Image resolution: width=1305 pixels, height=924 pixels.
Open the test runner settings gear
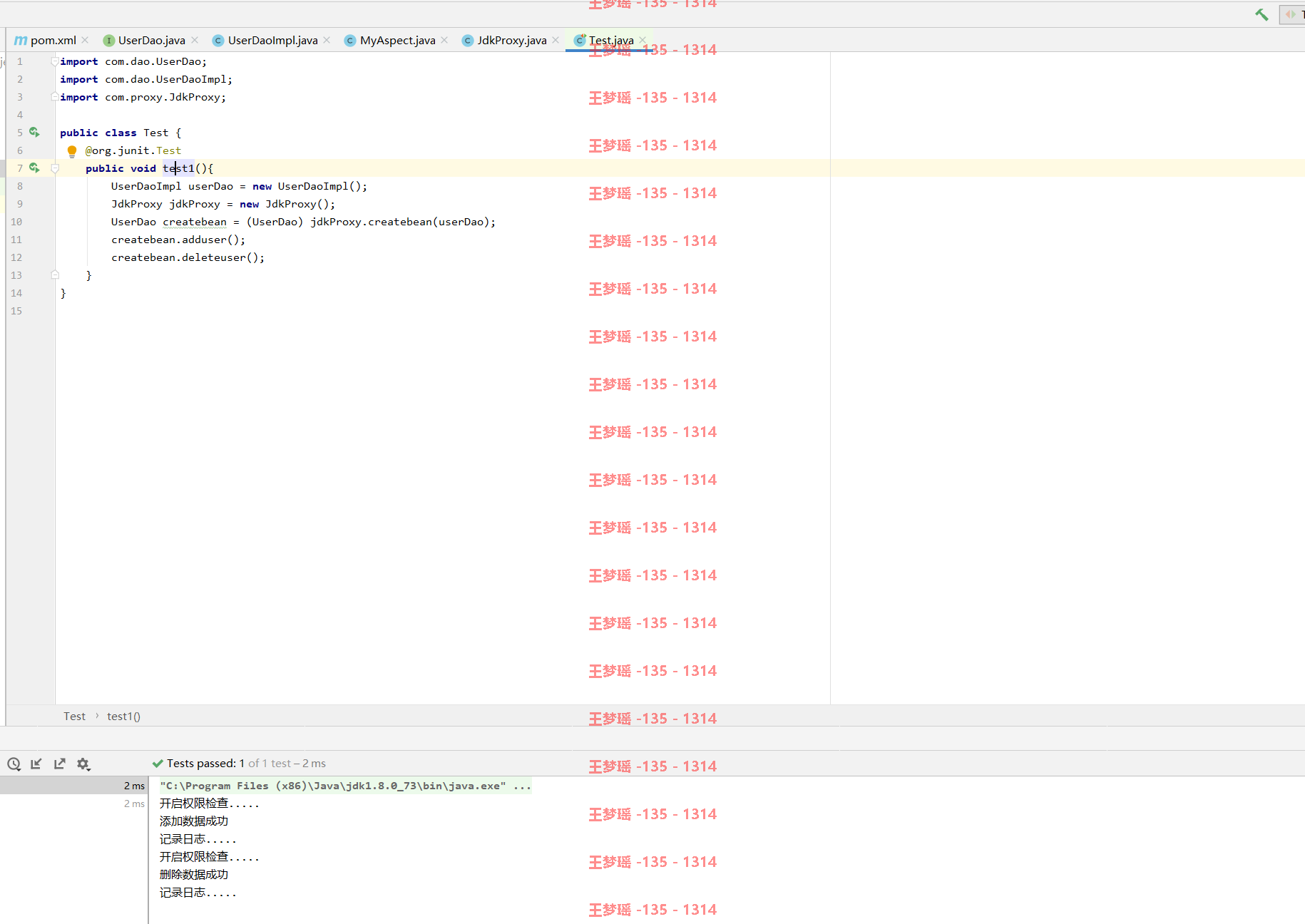tap(83, 764)
